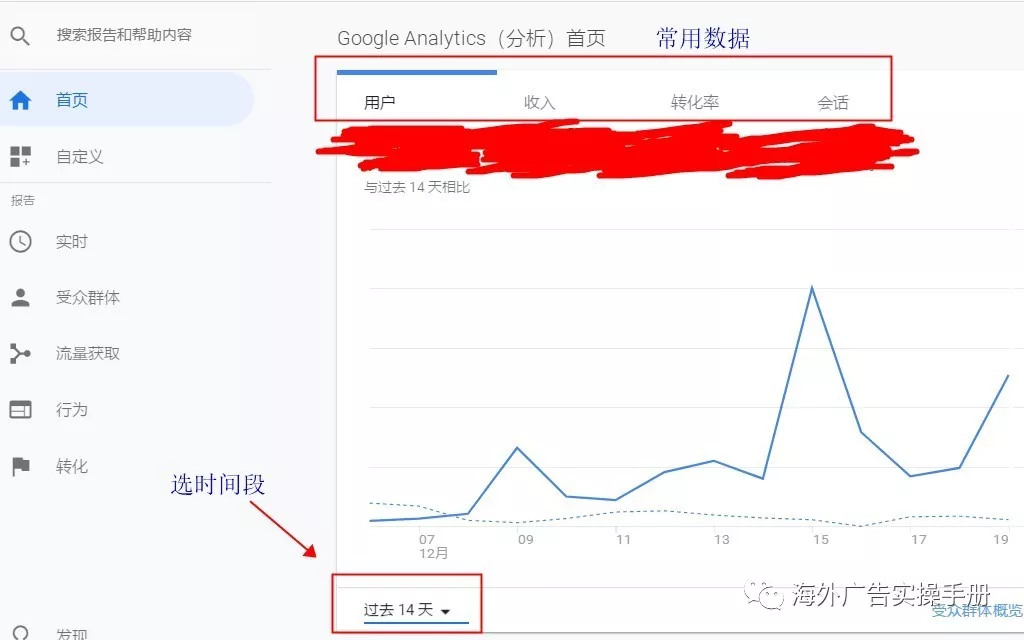This screenshot has width=1024, height=640.
Task: Select the 行为 behavior icon
Action: (x=20, y=410)
